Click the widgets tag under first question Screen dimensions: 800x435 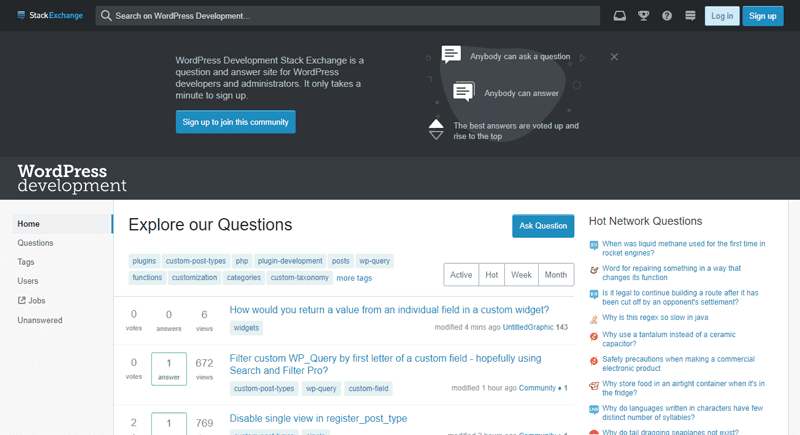tap(246, 328)
